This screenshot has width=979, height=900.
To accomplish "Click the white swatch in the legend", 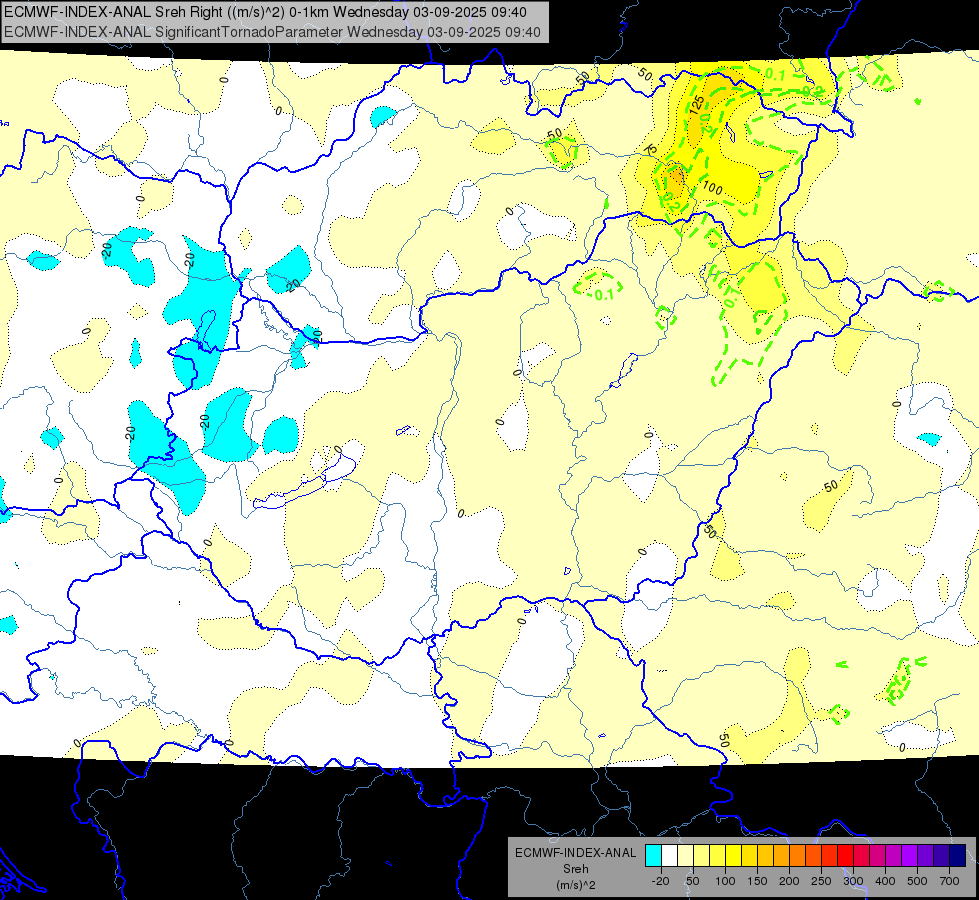I will 669,855.
